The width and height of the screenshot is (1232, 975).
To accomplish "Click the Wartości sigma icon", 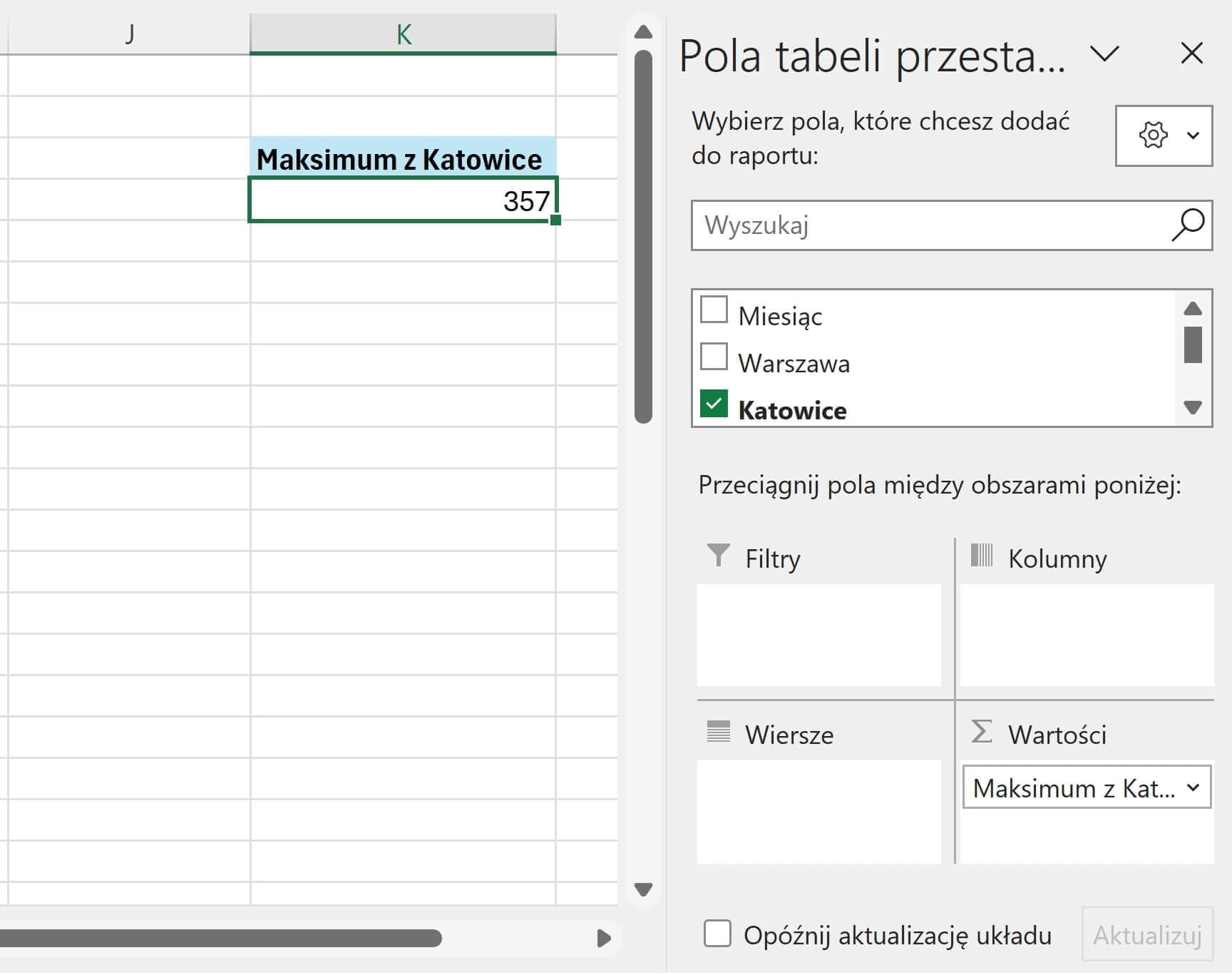I will point(981,732).
